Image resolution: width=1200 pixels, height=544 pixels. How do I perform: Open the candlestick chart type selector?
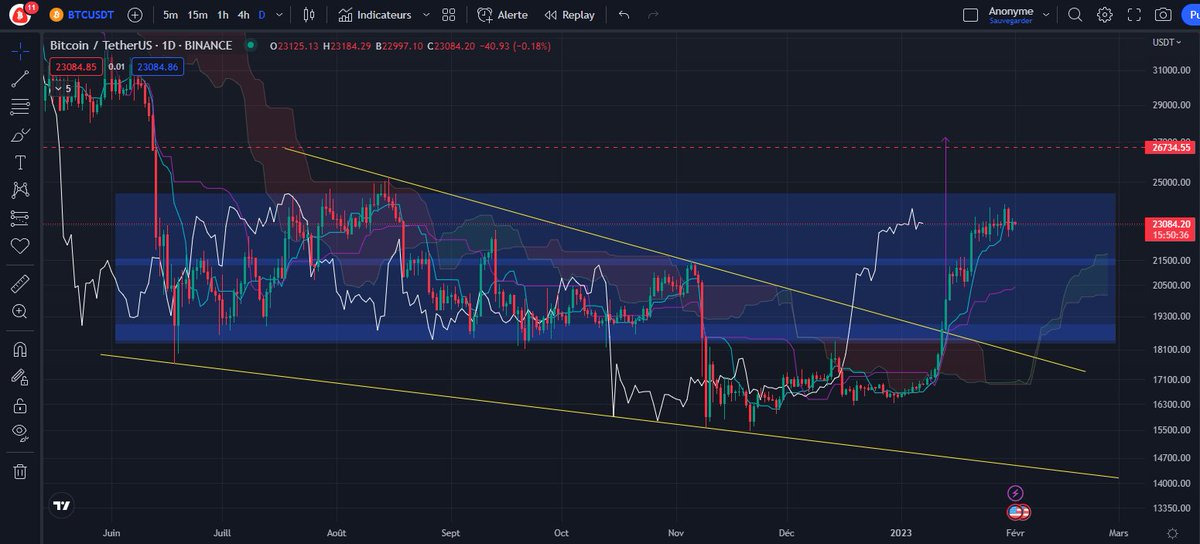(311, 15)
